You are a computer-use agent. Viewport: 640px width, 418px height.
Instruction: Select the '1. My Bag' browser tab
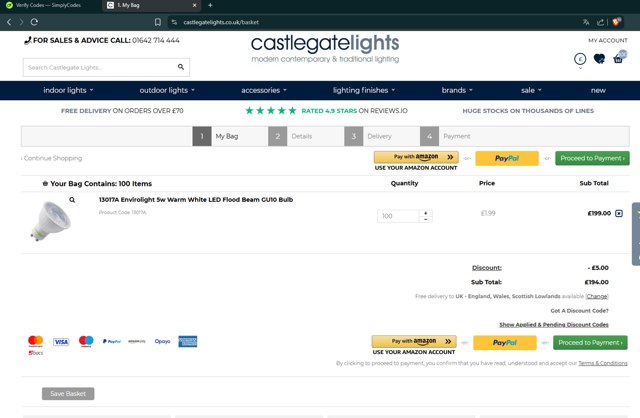tap(151, 5)
